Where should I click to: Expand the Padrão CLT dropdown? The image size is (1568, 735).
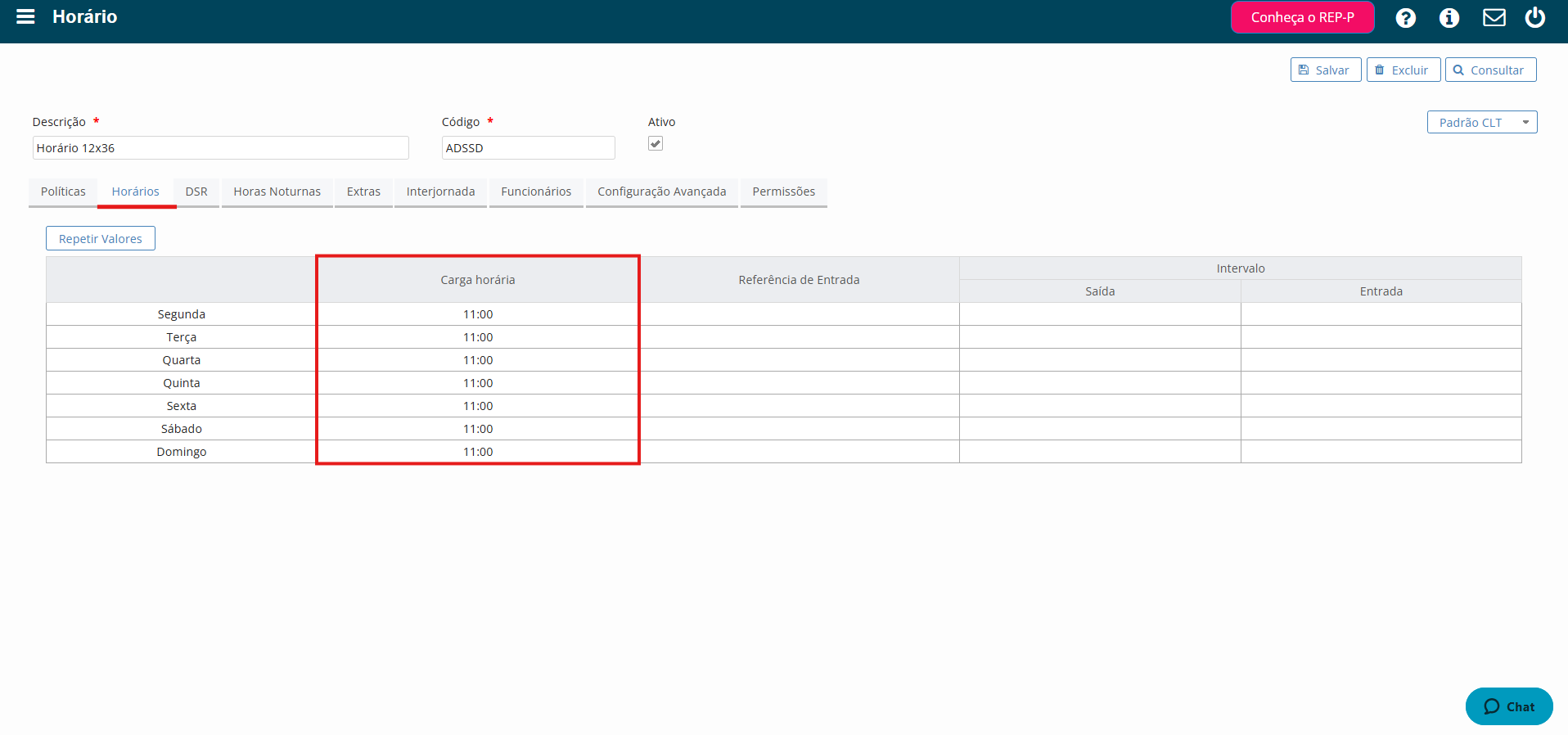click(1481, 122)
